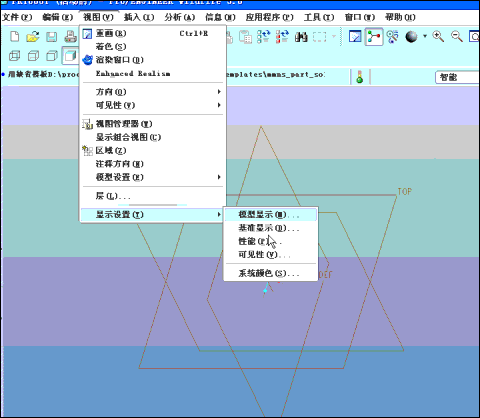This screenshot has height=418, width=480.
Task: Choose Enhanced Realism menu entry
Action: click(153, 73)
